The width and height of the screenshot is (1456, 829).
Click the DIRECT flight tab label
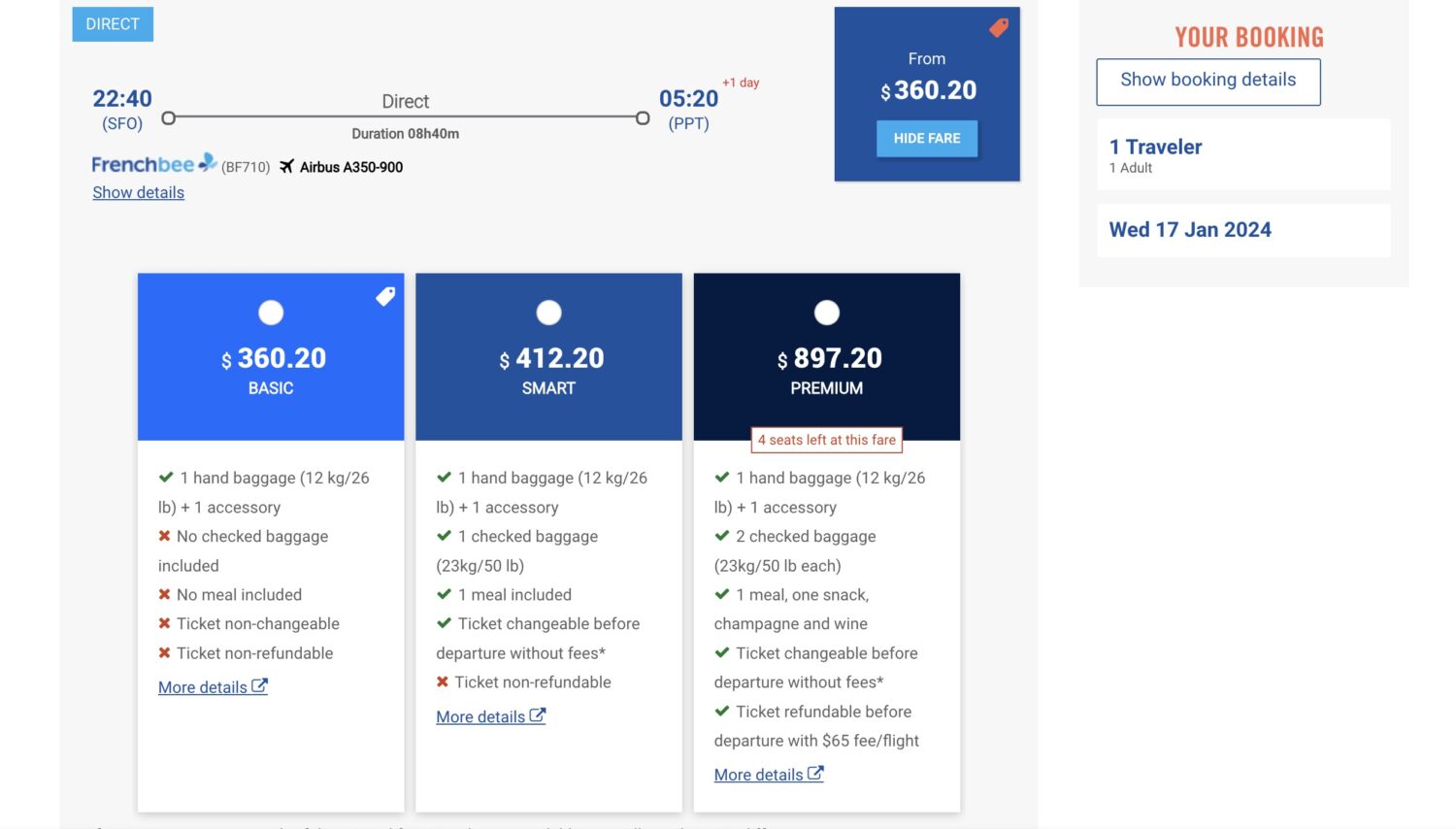(113, 24)
